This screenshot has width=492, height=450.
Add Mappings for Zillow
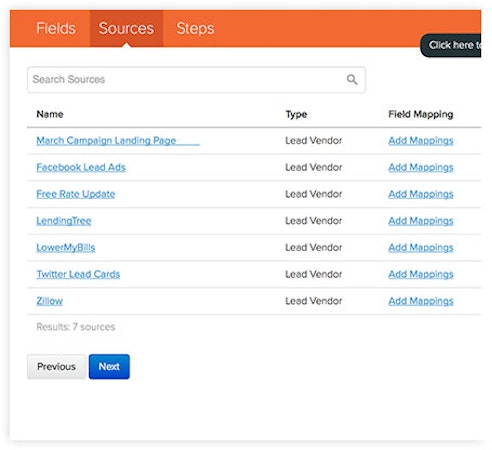(421, 301)
